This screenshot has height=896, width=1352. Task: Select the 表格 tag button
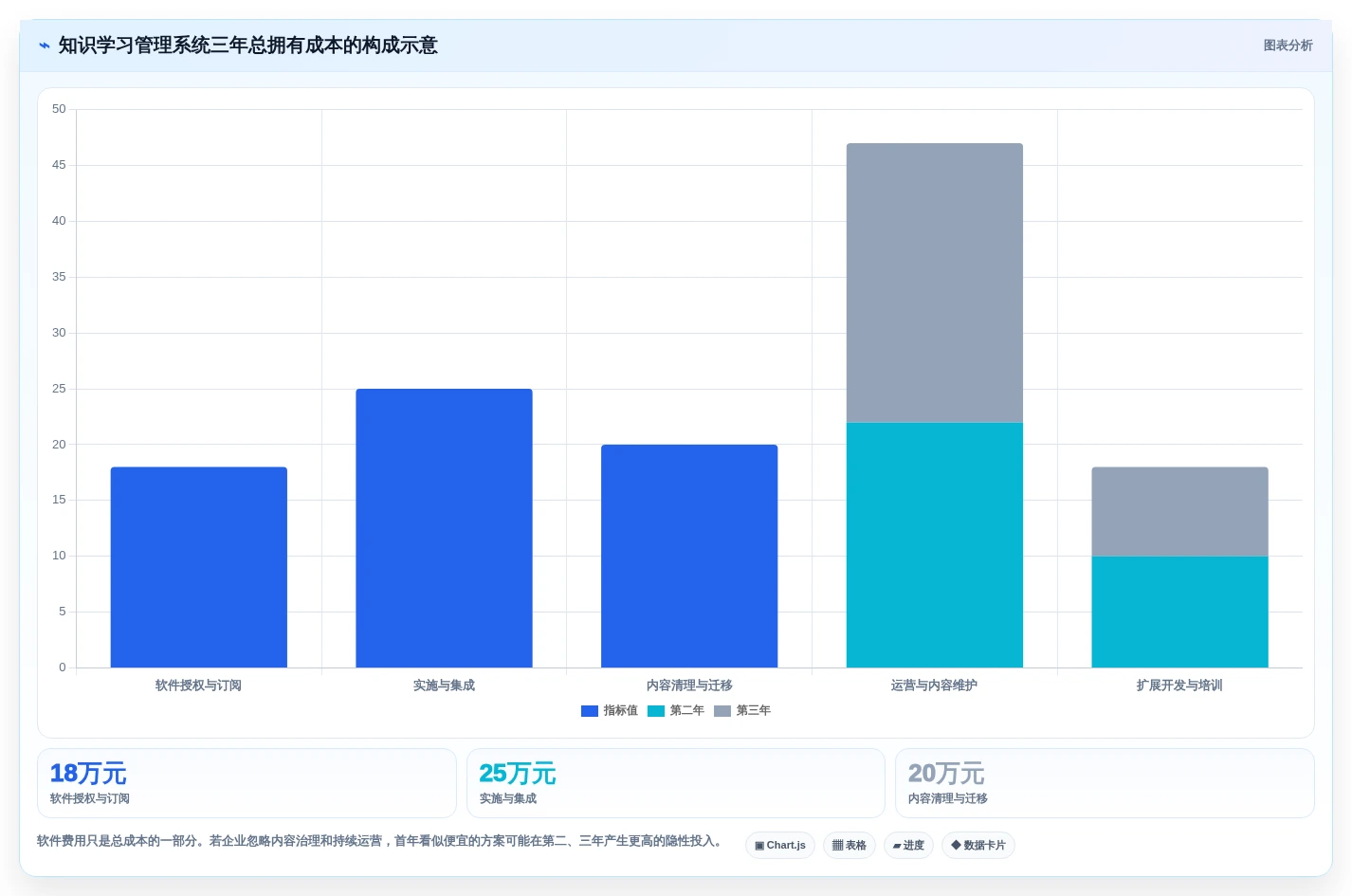pyautogui.click(x=850, y=845)
